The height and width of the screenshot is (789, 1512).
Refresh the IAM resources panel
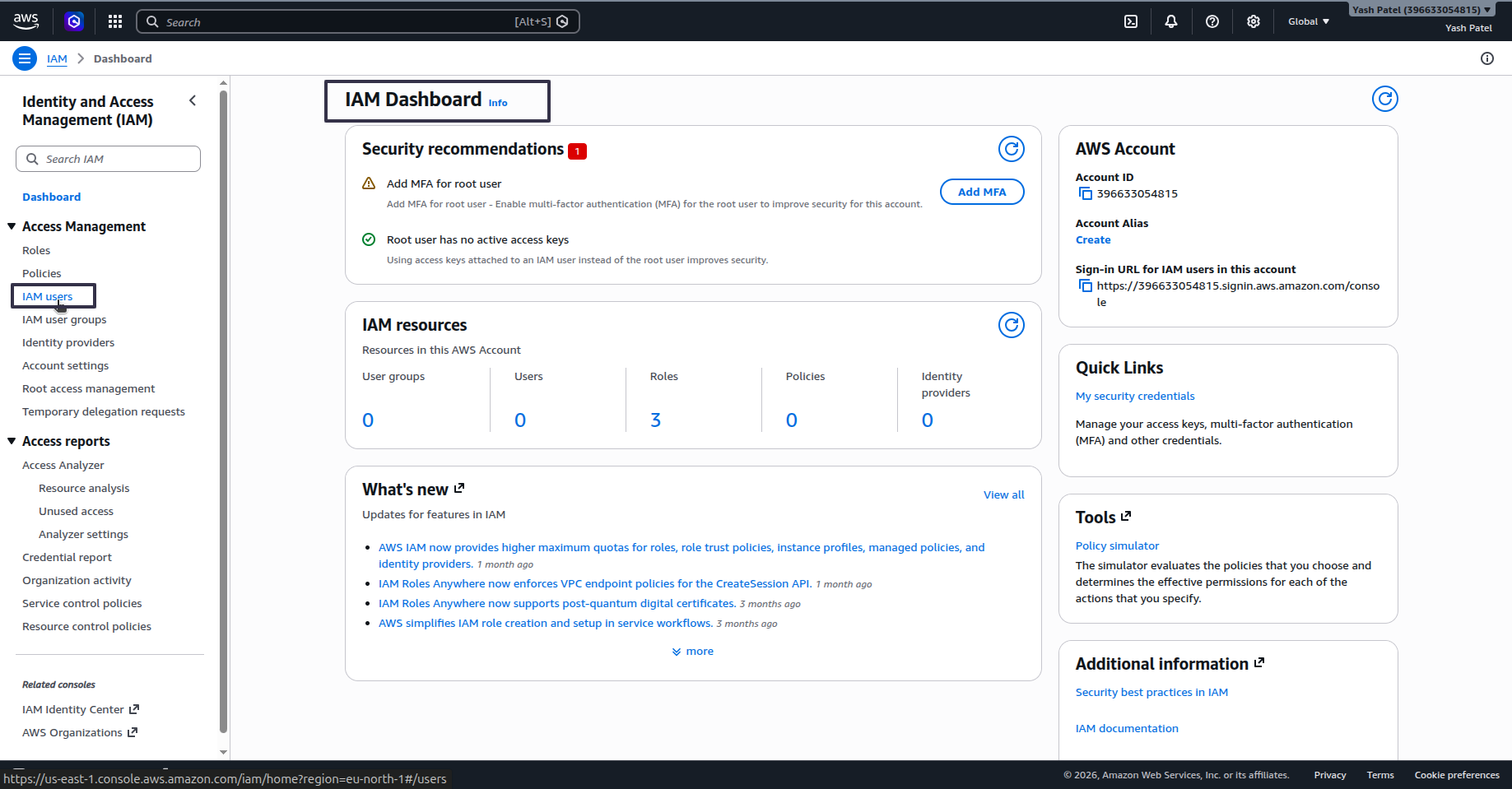coord(1012,325)
